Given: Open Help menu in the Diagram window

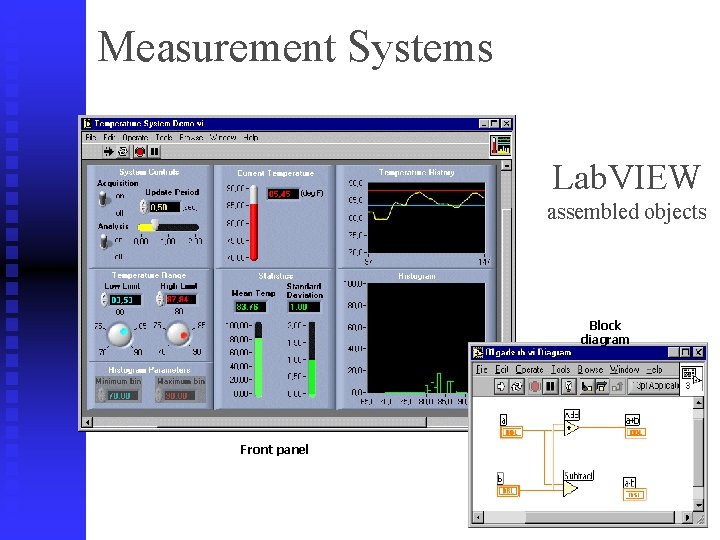Looking at the screenshot, I should [654, 370].
